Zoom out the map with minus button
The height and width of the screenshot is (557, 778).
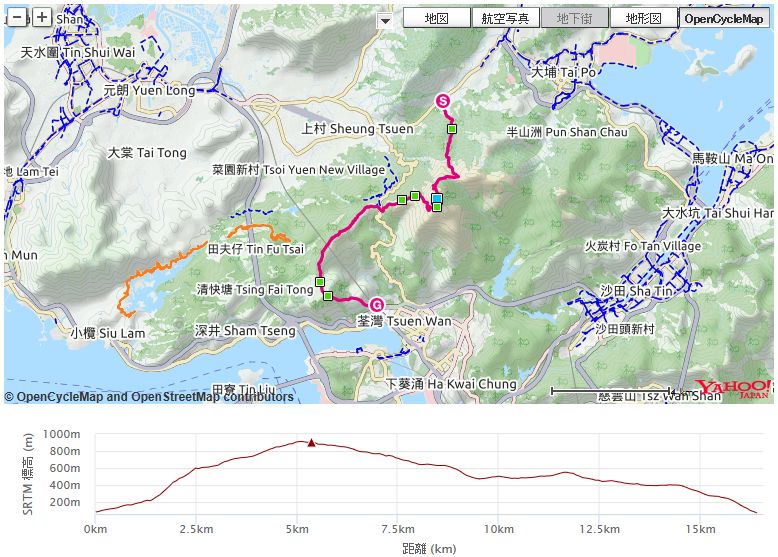click(x=17, y=17)
